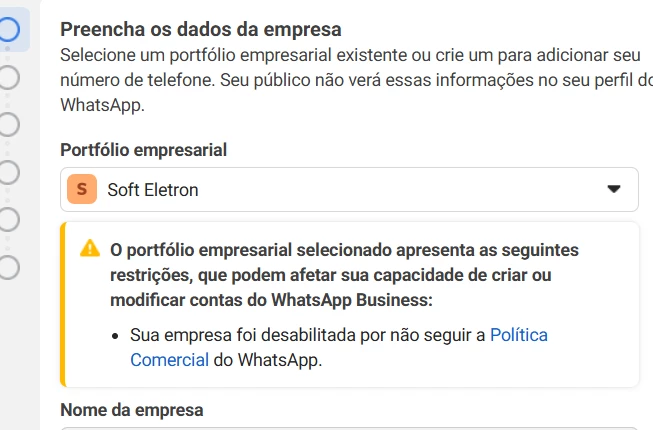Click the bold restriction warning message text
This screenshot has height=430, width=653.
tap(344, 275)
